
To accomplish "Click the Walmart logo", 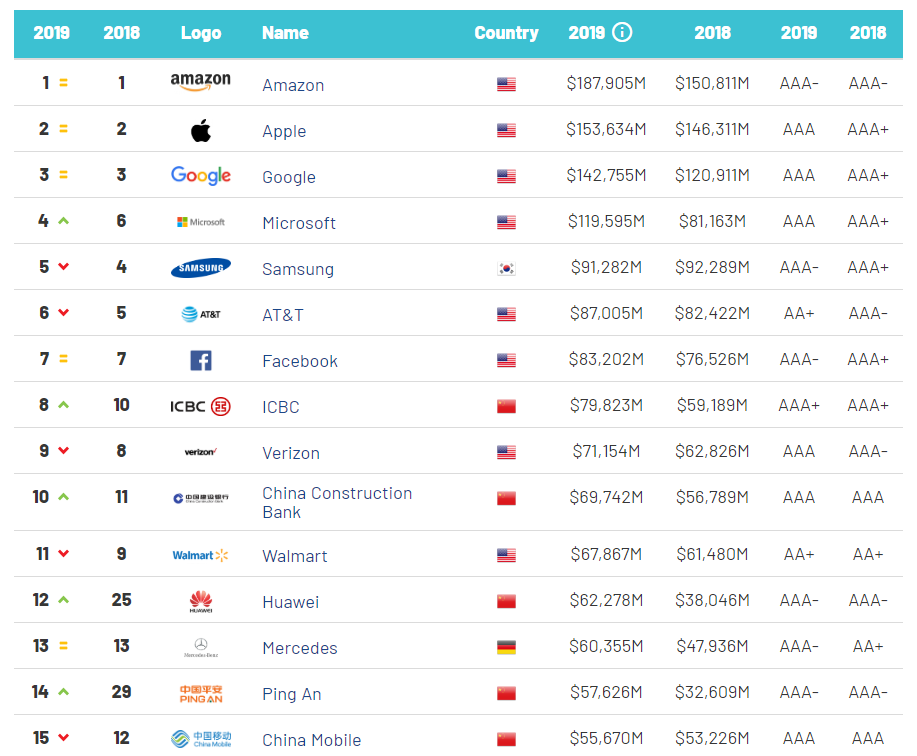I will pyautogui.click(x=201, y=555).
